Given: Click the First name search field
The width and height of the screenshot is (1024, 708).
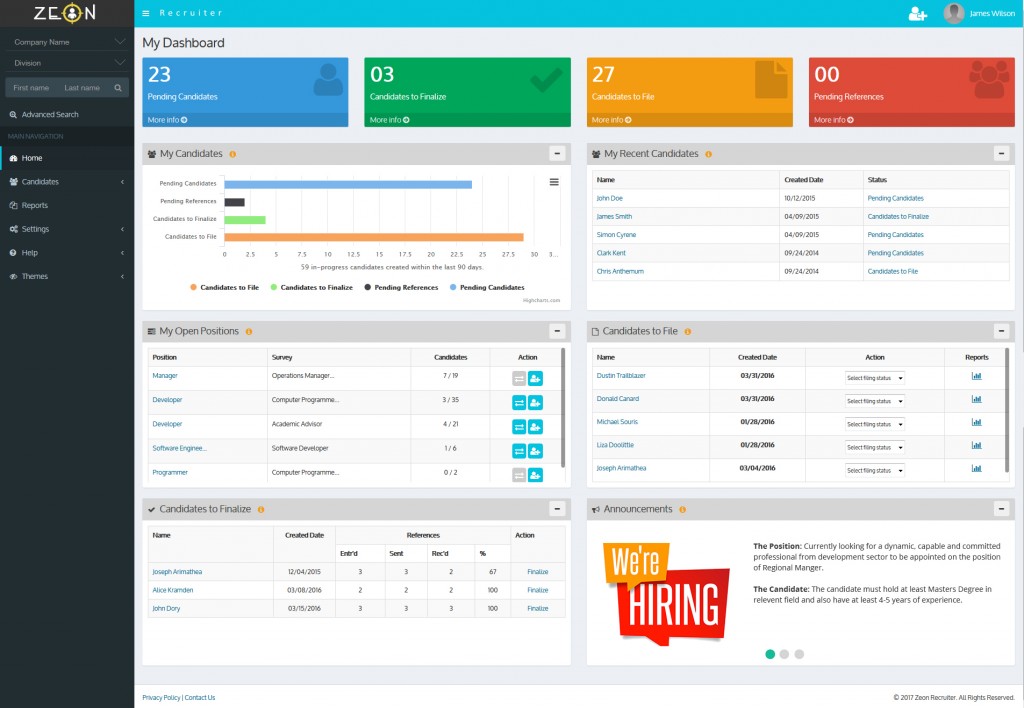Looking at the screenshot, I should pyautogui.click(x=31, y=88).
